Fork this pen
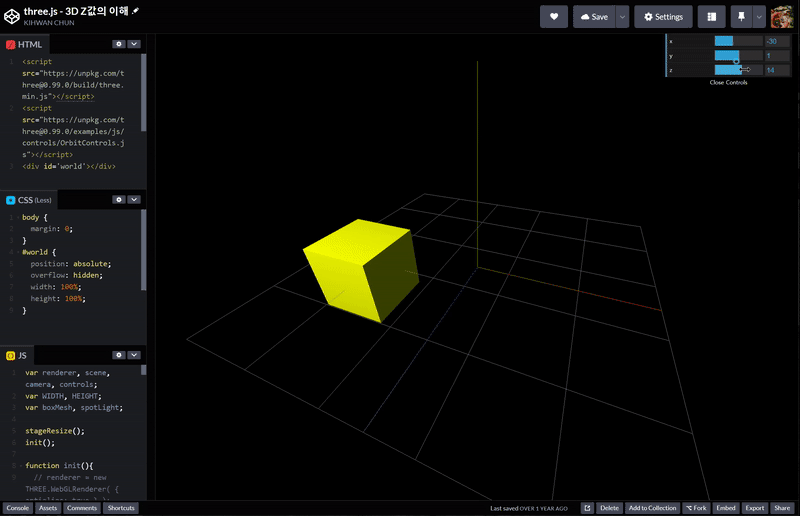 pos(696,508)
